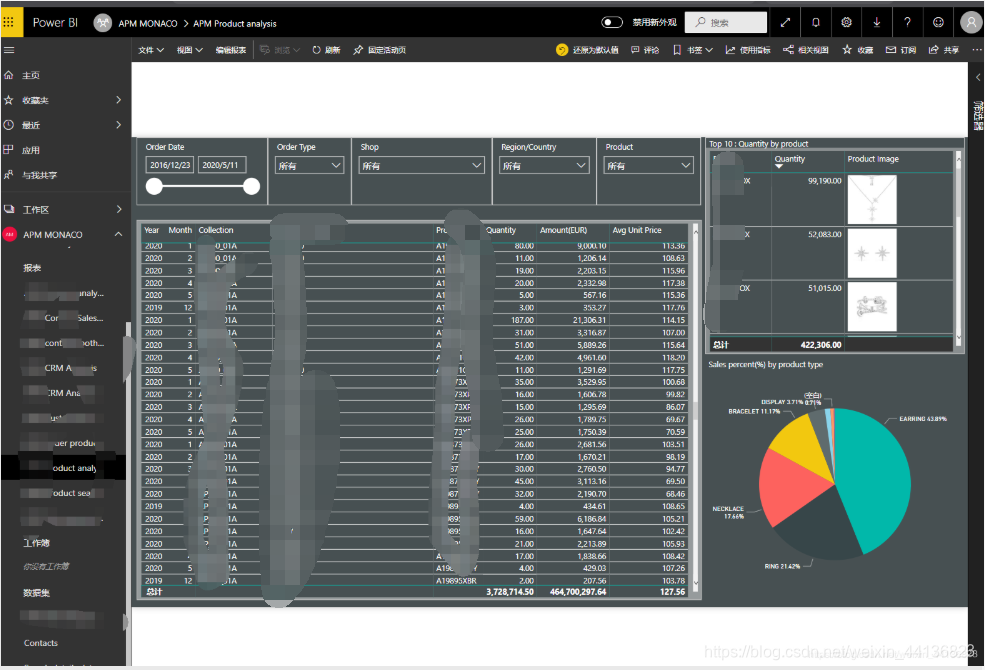Open the settings gear icon
Viewport: 985px width, 670px height.
point(846,23)
